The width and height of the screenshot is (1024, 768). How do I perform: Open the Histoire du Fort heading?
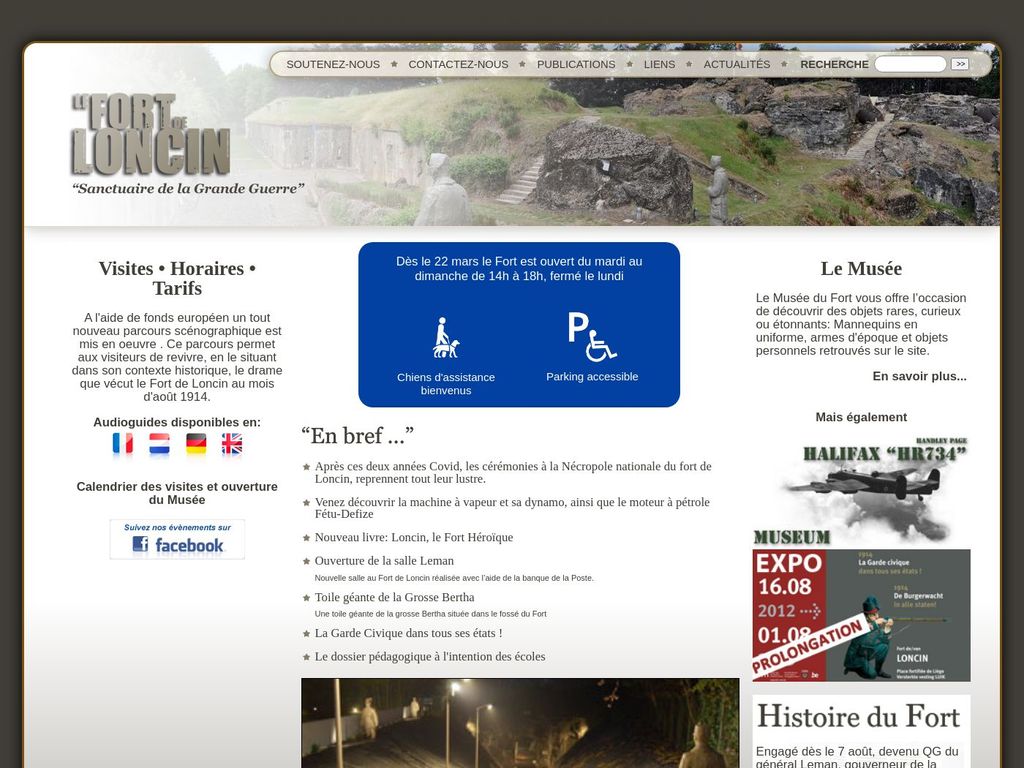[859, 716]
